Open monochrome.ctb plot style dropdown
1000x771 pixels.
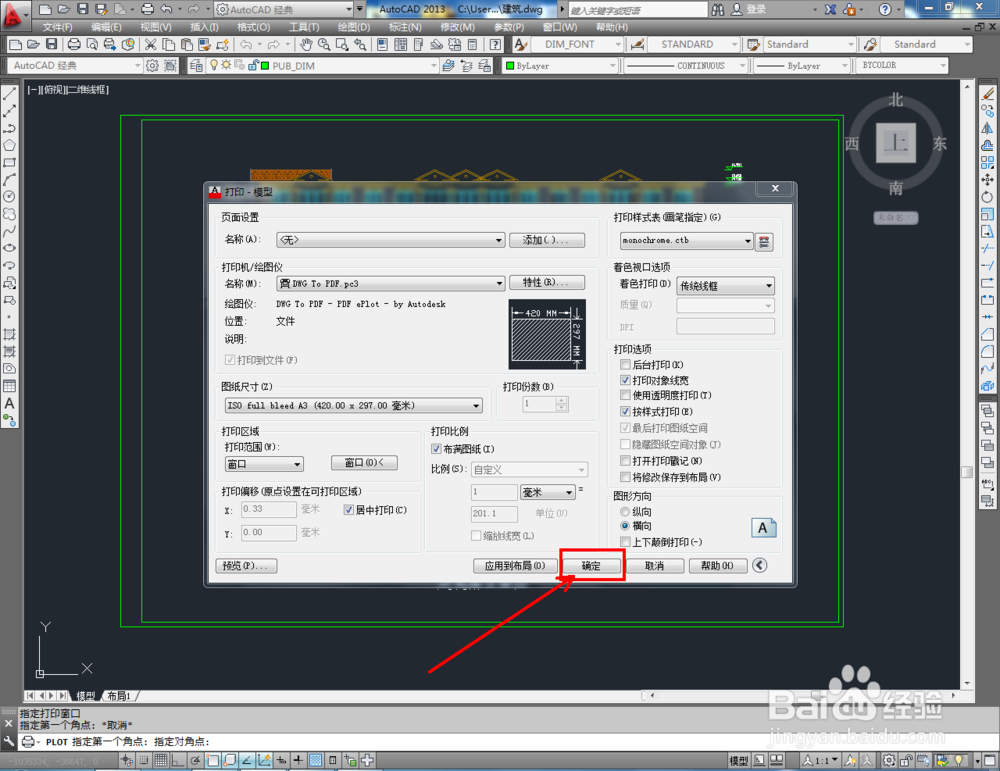[687, 240]
